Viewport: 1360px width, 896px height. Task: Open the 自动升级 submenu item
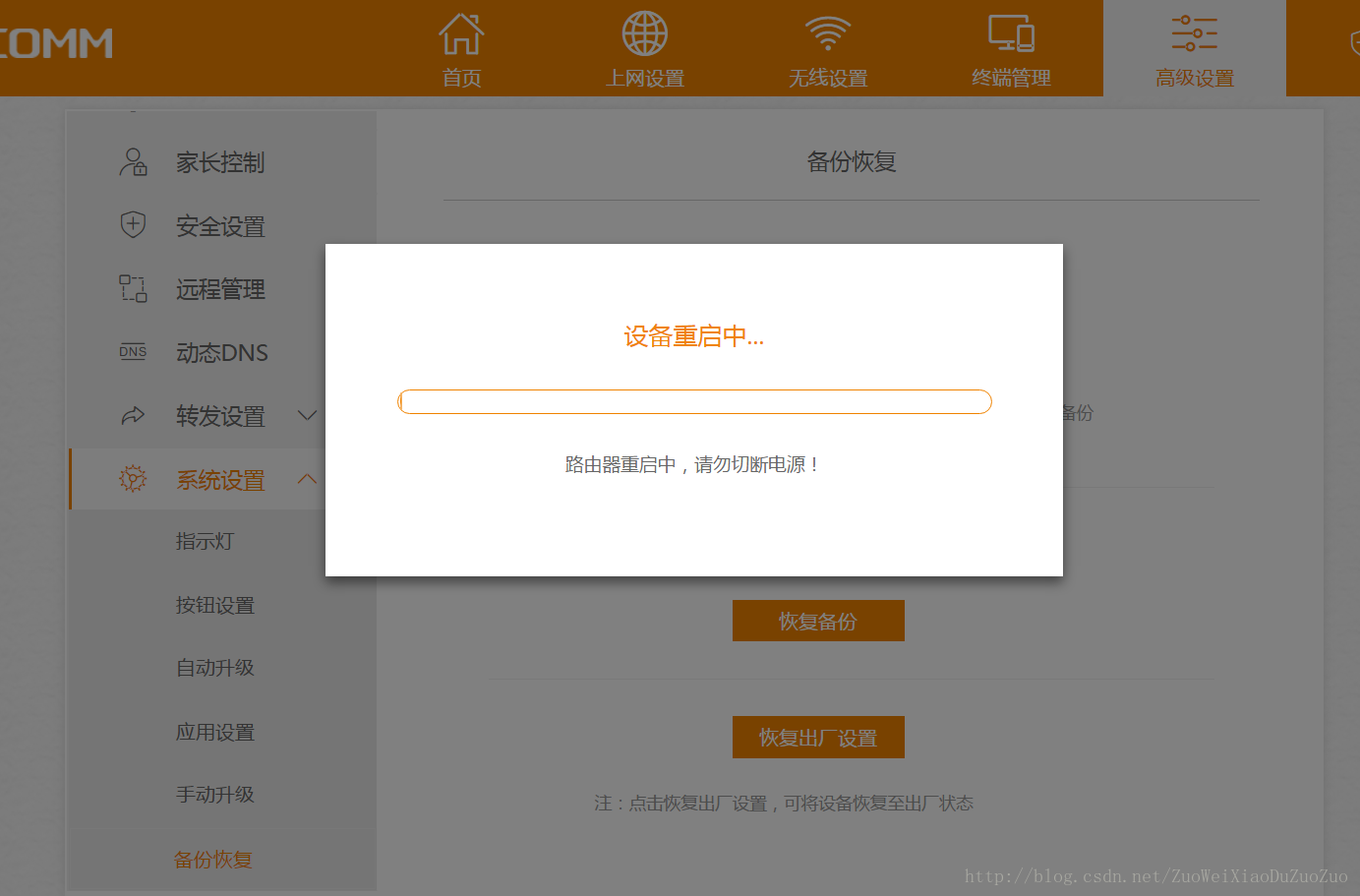coord(215,668)
